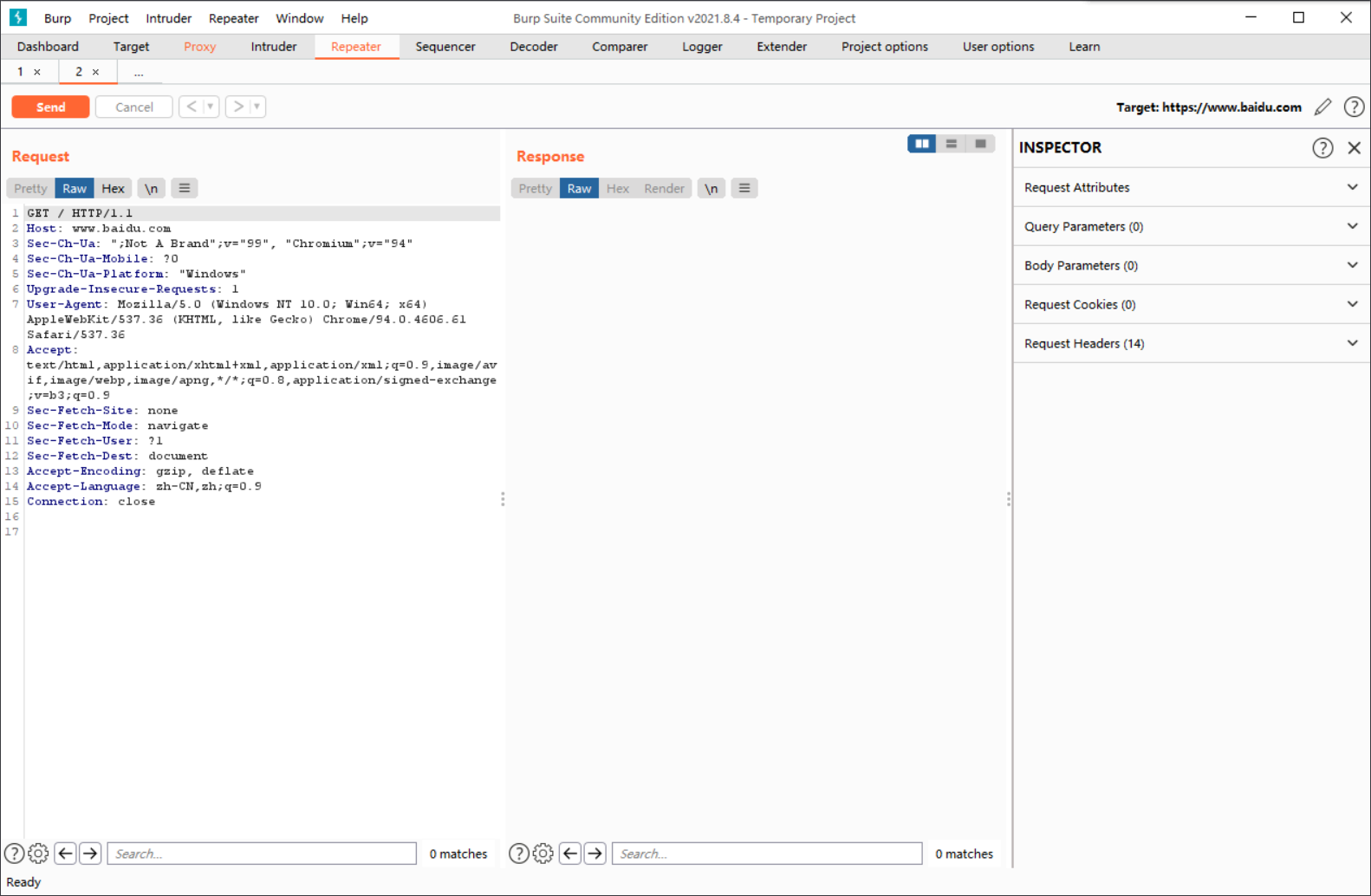This screenshot has width=1371, height=896.
Task: Switch Response view to Render
Action: [665, 188]
